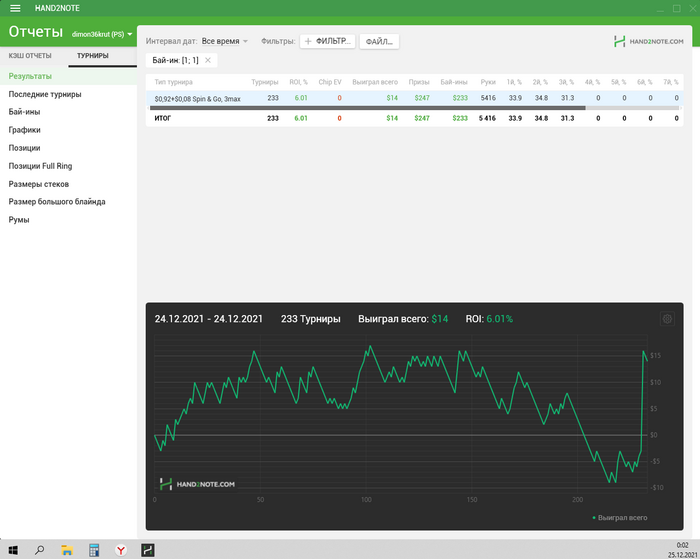Sort the table by ROI, % column
The height and width of the screenshot is (559, 700).
(x=301, y=82)
